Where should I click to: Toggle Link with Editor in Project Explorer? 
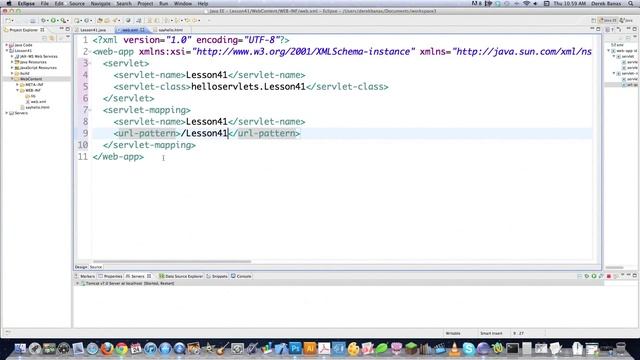[x=52, y=38]
